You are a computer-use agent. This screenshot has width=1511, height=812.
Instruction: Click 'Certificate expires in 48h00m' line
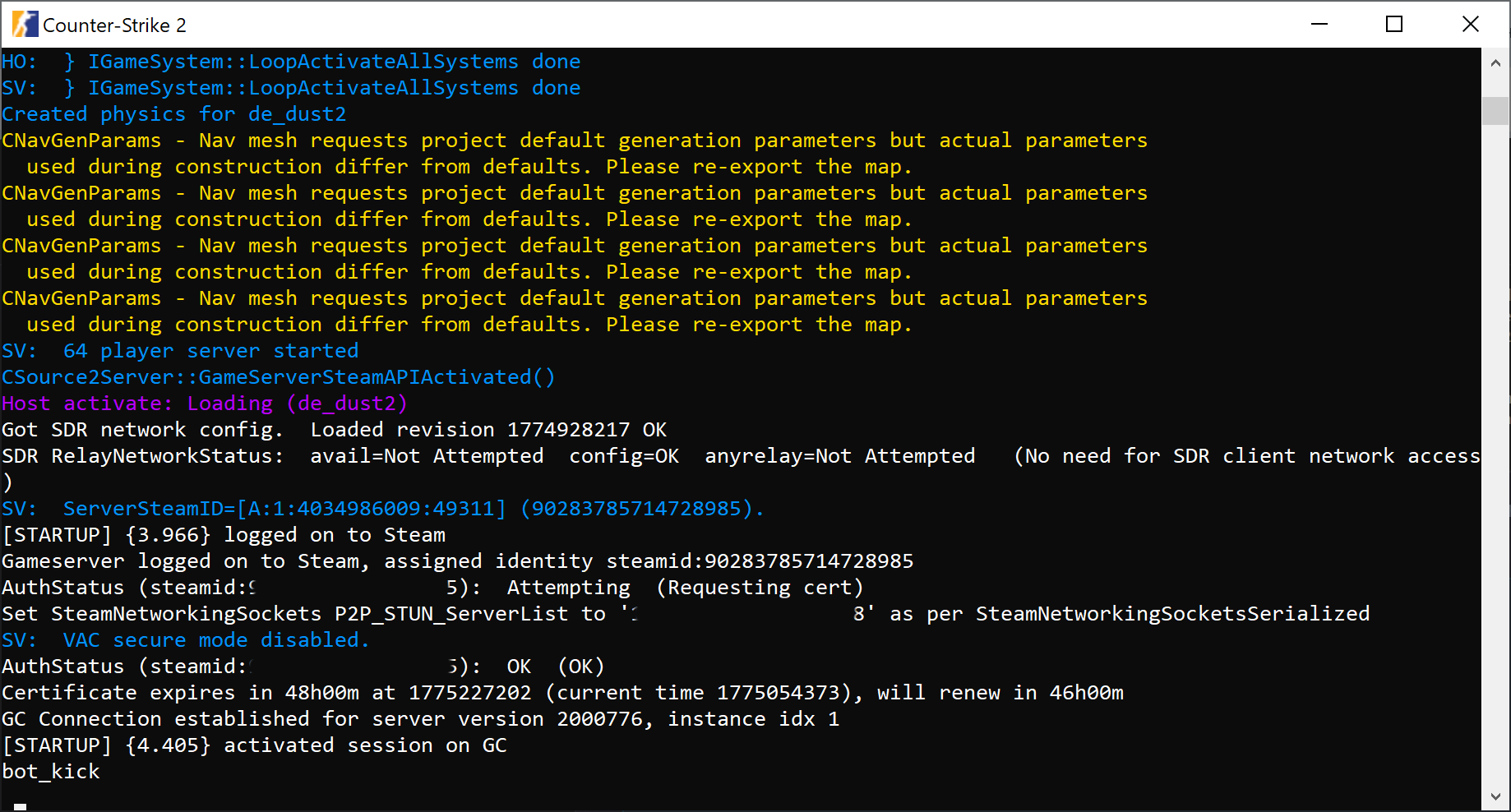(x=562, y=693)
